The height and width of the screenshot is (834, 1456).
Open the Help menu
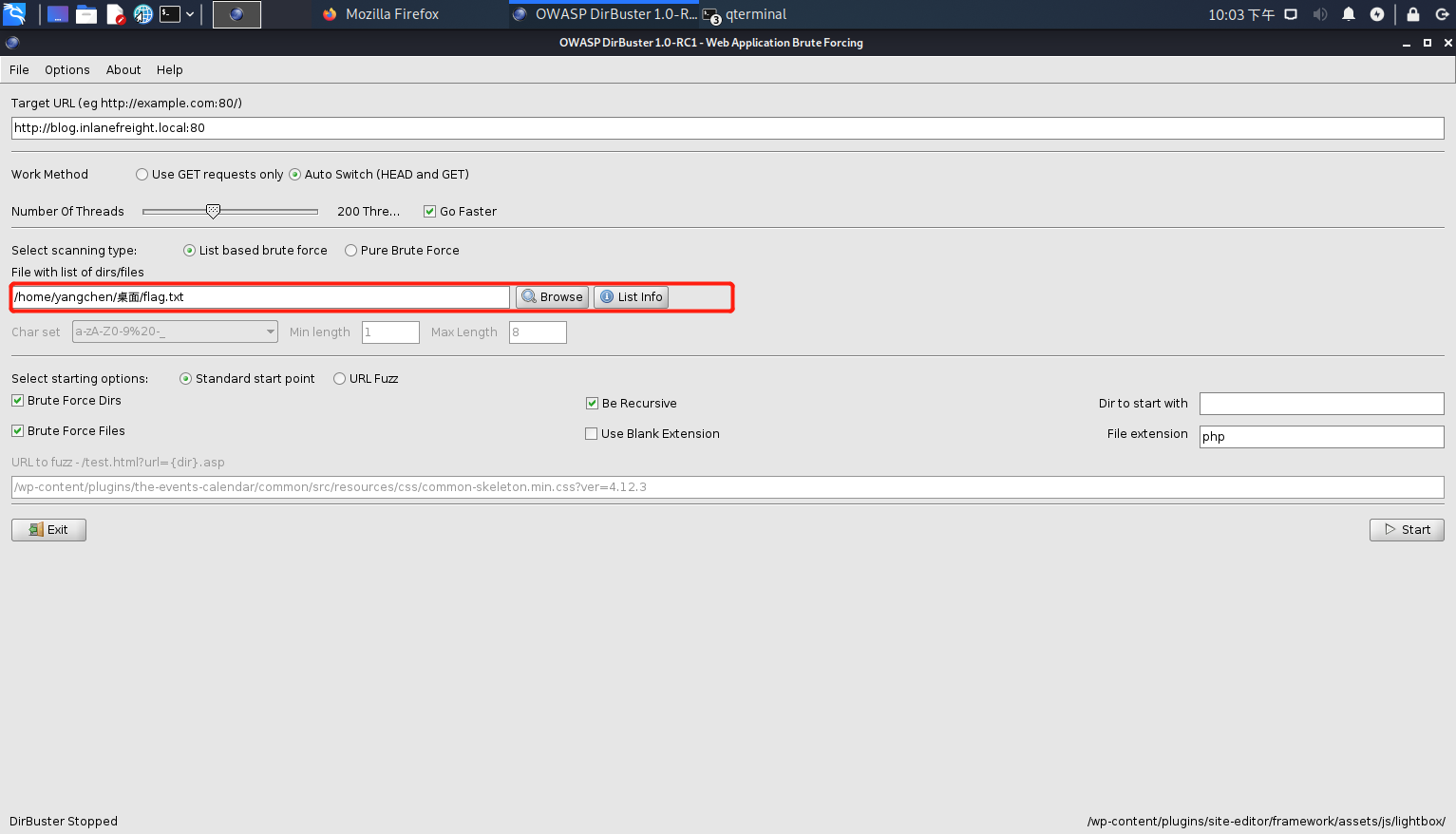[170, 70]
